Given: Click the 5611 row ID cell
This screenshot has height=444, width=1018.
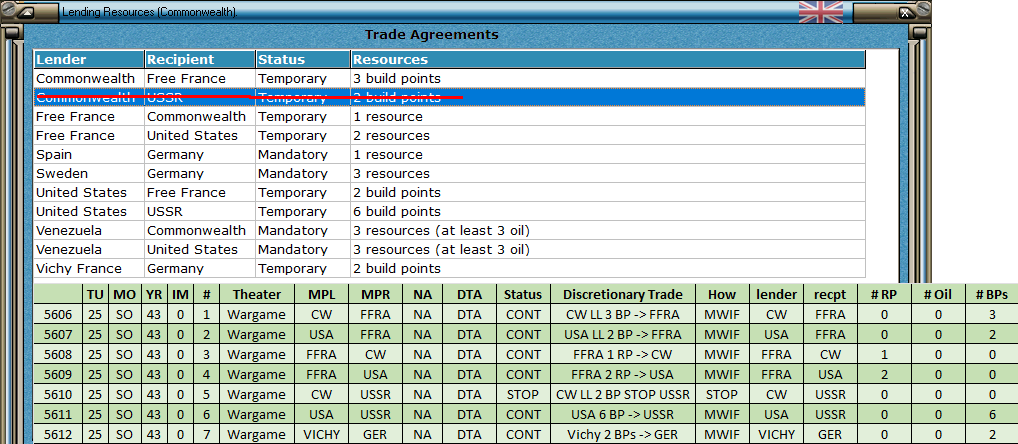Looking at the screenshot, I should (x=58, y=415).
